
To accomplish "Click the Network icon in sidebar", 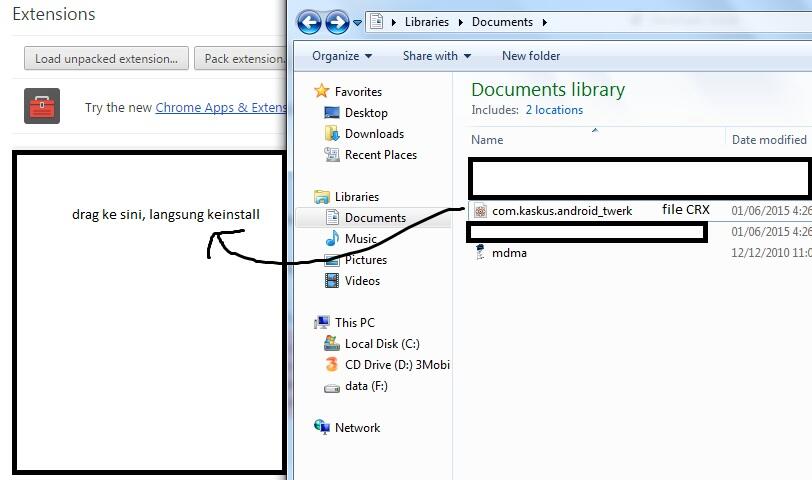I will pyautogui.click(x=322, y=427).
